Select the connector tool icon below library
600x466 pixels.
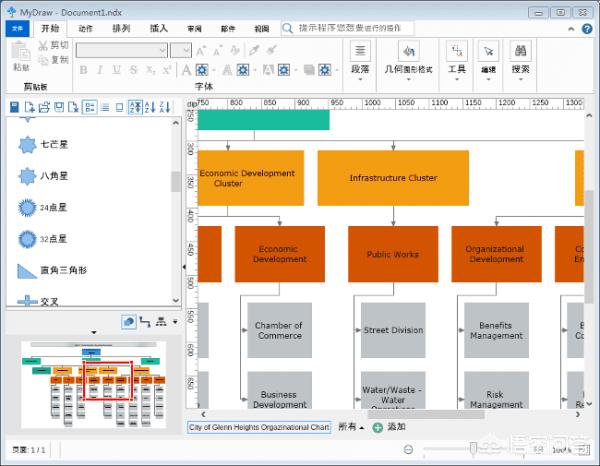[x=145, y=322]
